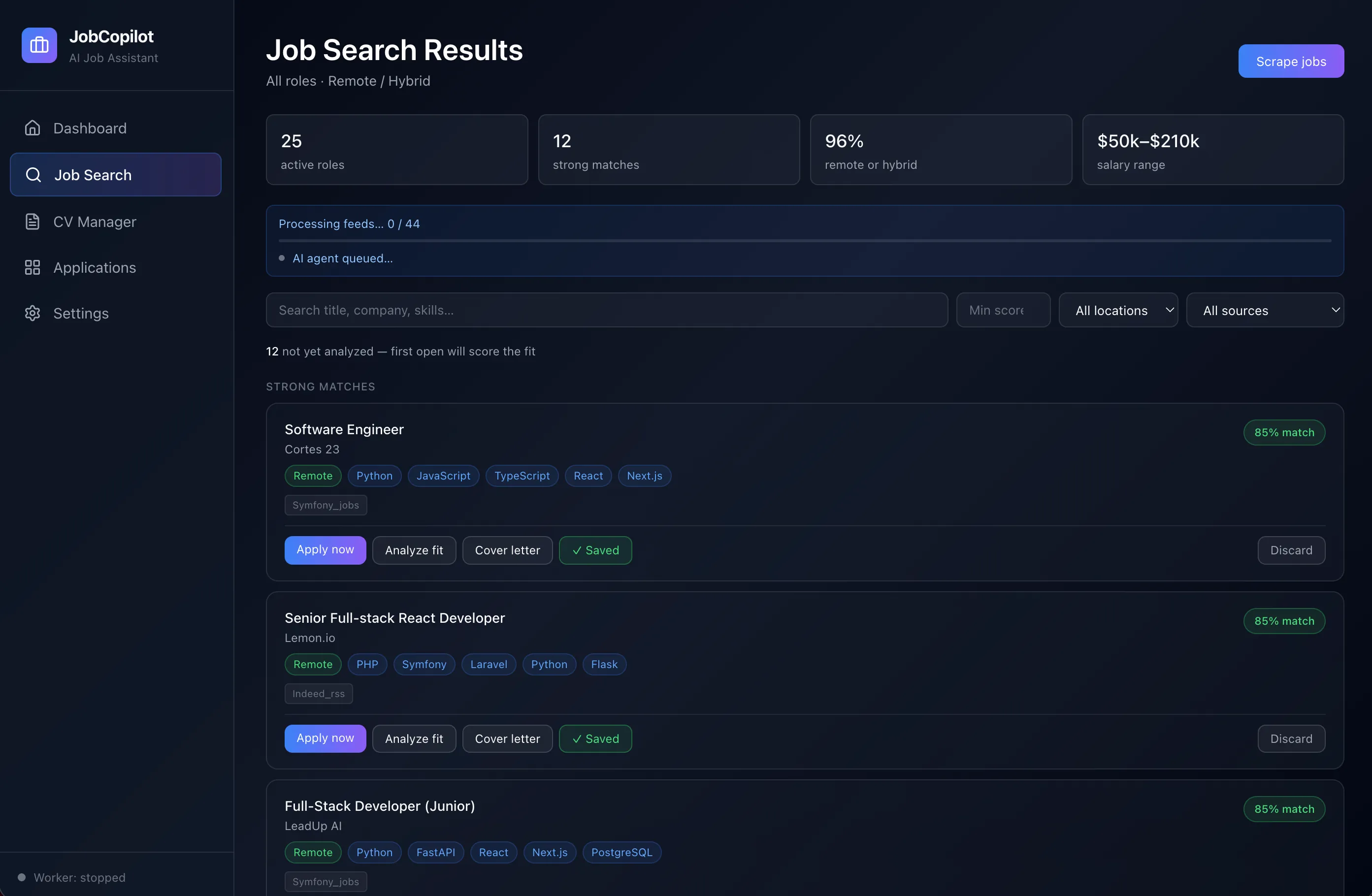Analyze fit for Software Engineer job
The width and height of the screenshot is (1372, 896).
(x=414, y=550)
